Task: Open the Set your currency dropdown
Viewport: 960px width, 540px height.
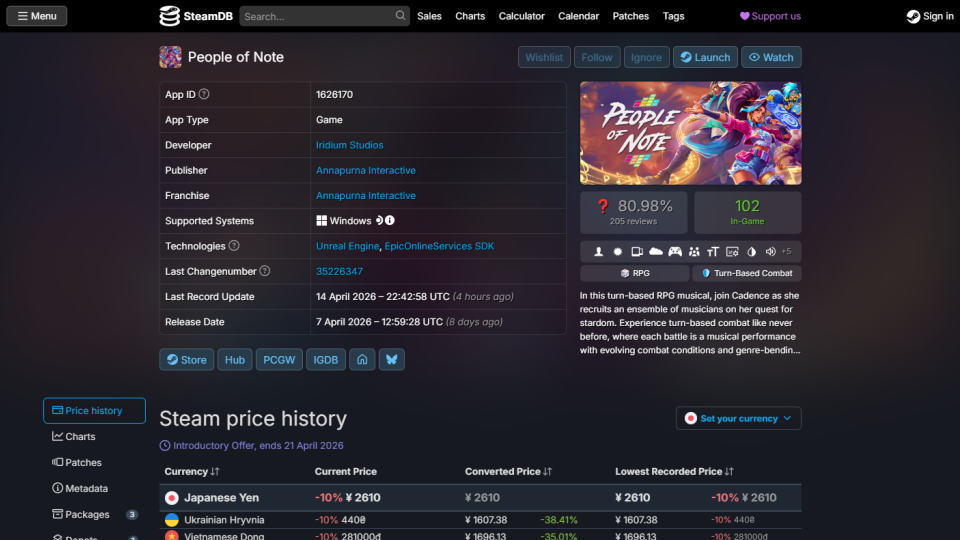Action: 738,418
